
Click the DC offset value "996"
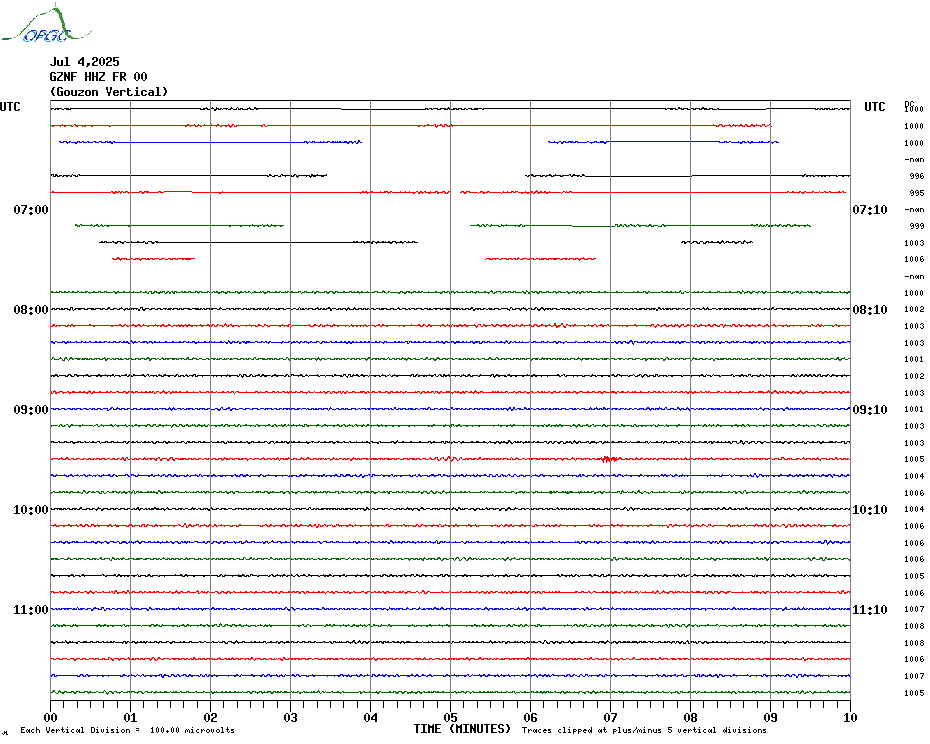pos(917,176)
